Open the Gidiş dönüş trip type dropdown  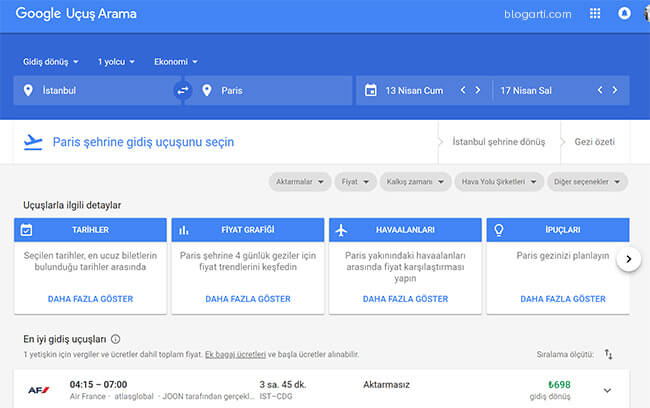coord(51,62)
